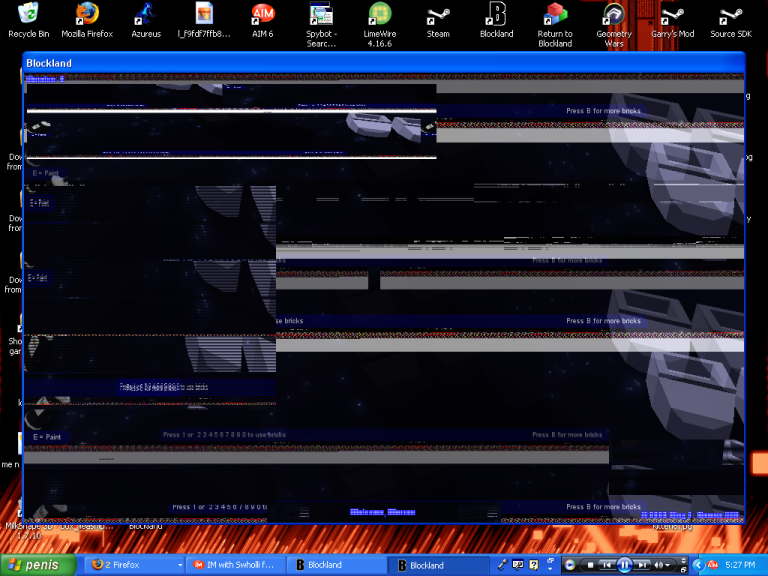Pause playback in the taskbar media player
The width and height of the screenshot is (768, 576).
tap(624, 565)
